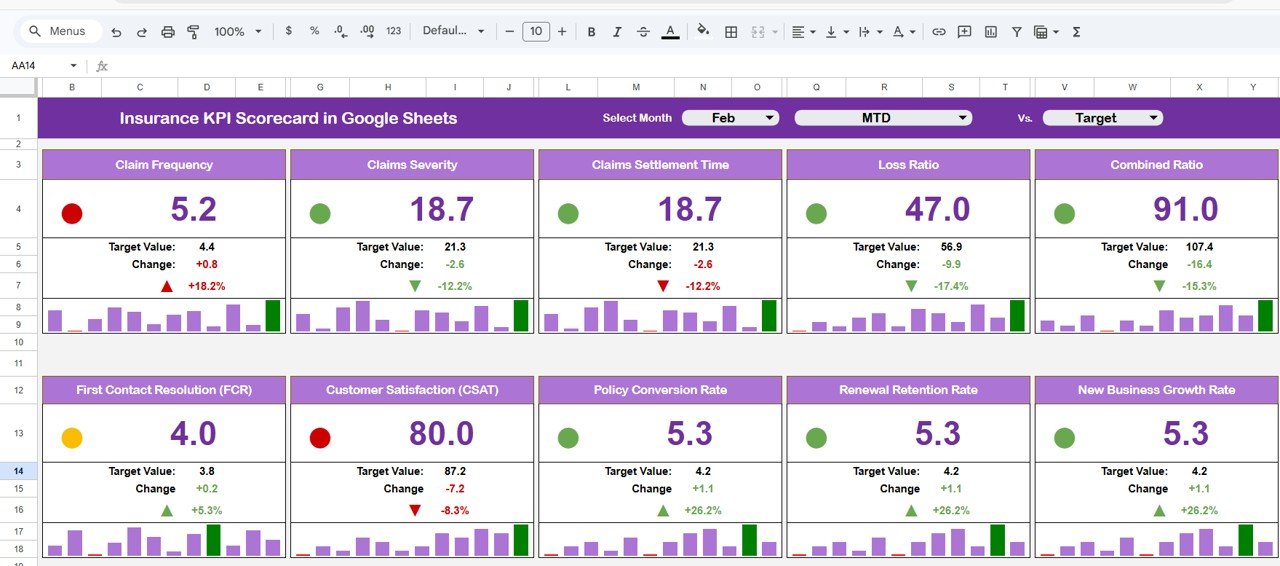Open the Menus search box
1280x566 pixels.
click(60, 32)
